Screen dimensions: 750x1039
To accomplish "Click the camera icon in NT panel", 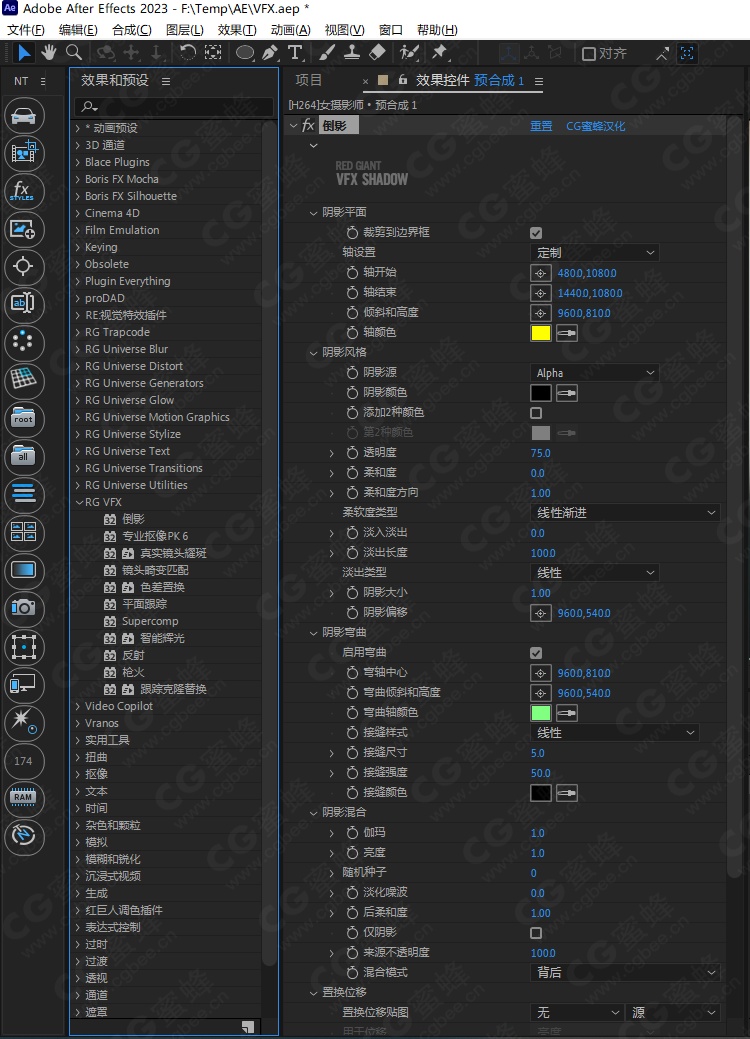I will pyautogui.click(x=24, y=608).
